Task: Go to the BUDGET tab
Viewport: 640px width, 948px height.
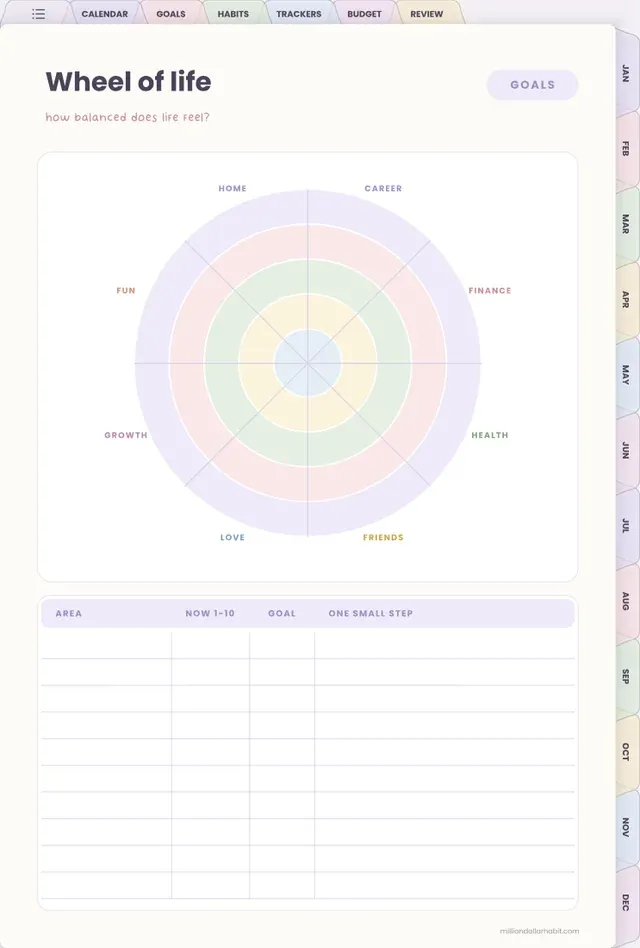Action: [x=364, y=13]
